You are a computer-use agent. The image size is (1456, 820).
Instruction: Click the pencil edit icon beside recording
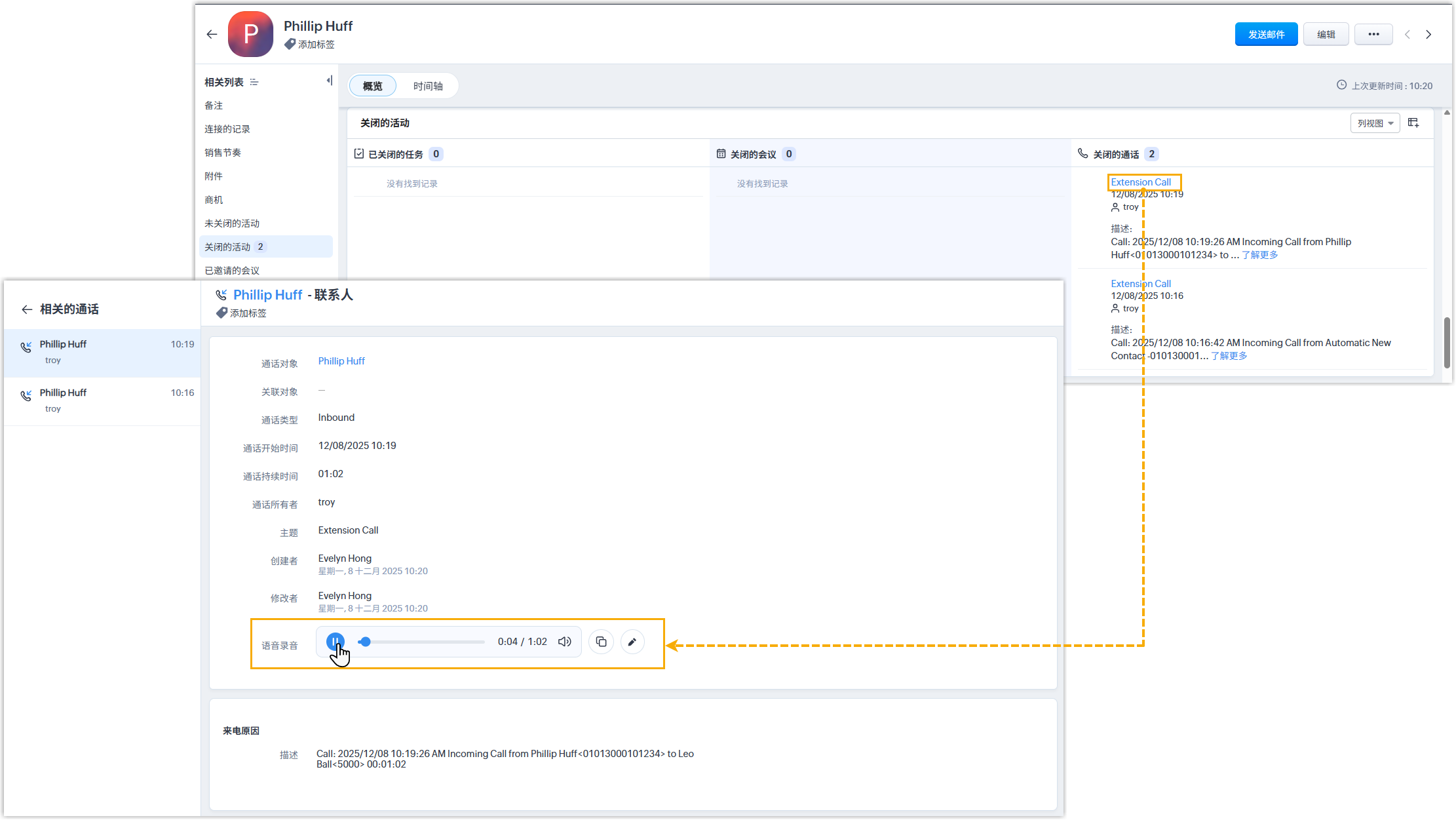pos(632,642)
